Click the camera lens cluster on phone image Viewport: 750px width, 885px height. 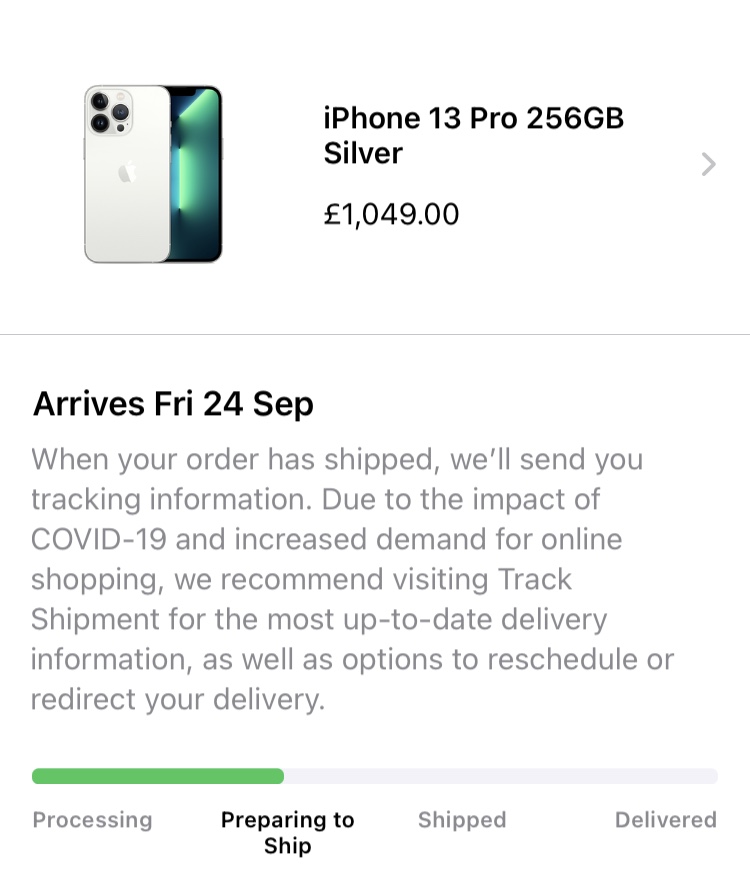click(109, 111)
